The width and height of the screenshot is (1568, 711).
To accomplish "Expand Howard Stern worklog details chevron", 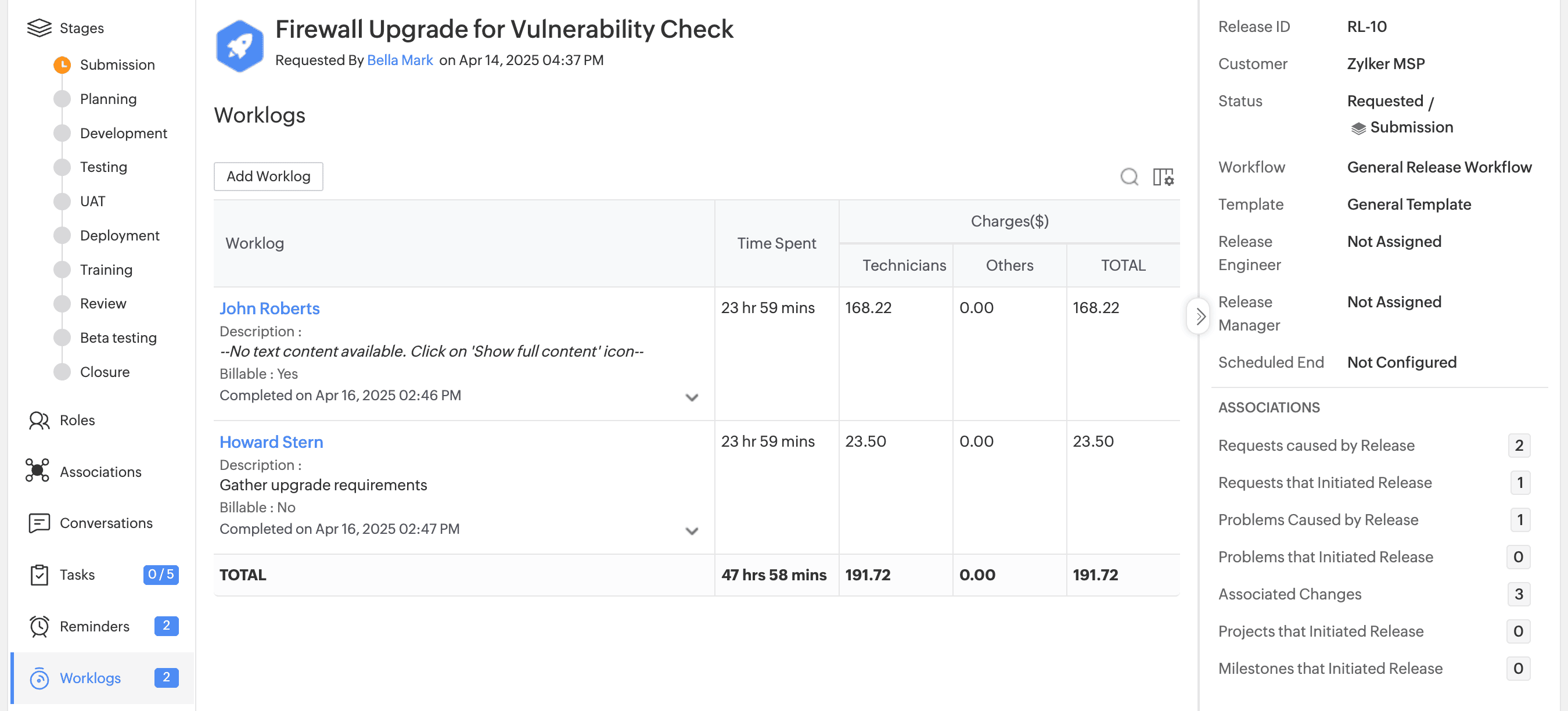I will pos(692,531).
